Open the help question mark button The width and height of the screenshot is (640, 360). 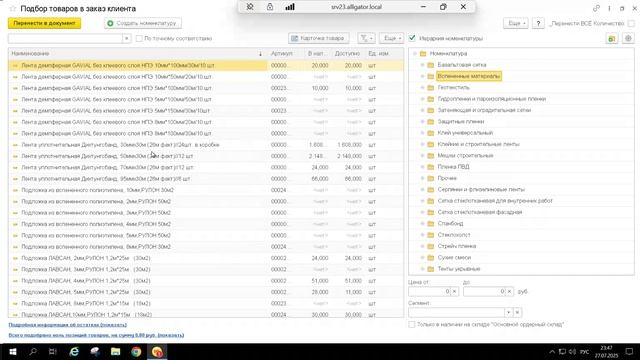pyautogui.click(x=538, y=24)
